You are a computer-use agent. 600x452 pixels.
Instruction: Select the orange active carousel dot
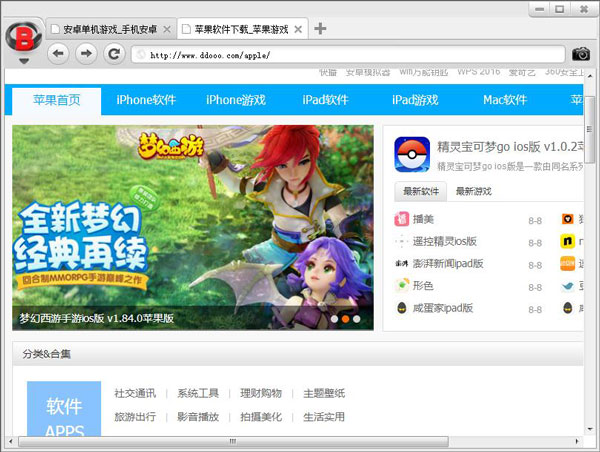pos(345,319)
